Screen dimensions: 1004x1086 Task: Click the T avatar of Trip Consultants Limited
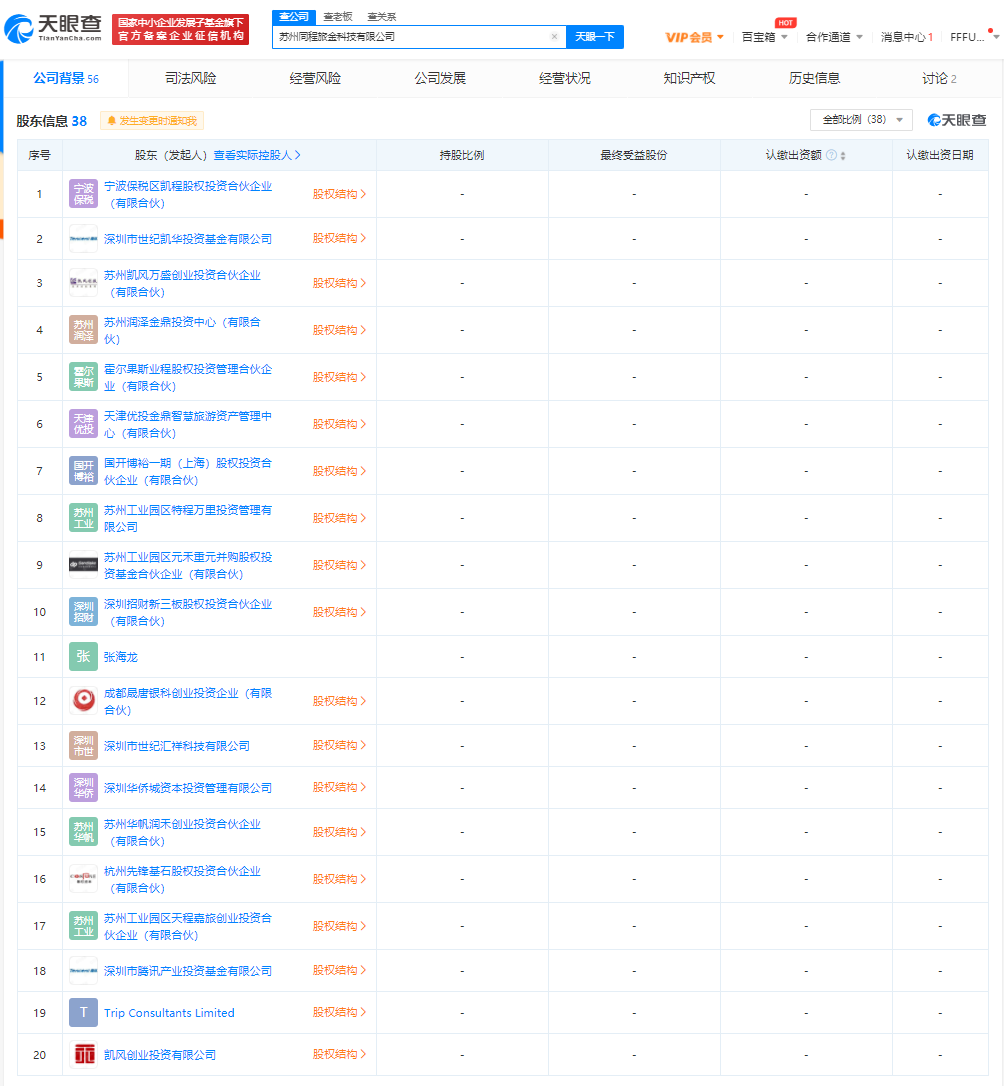pos(83,1013)
